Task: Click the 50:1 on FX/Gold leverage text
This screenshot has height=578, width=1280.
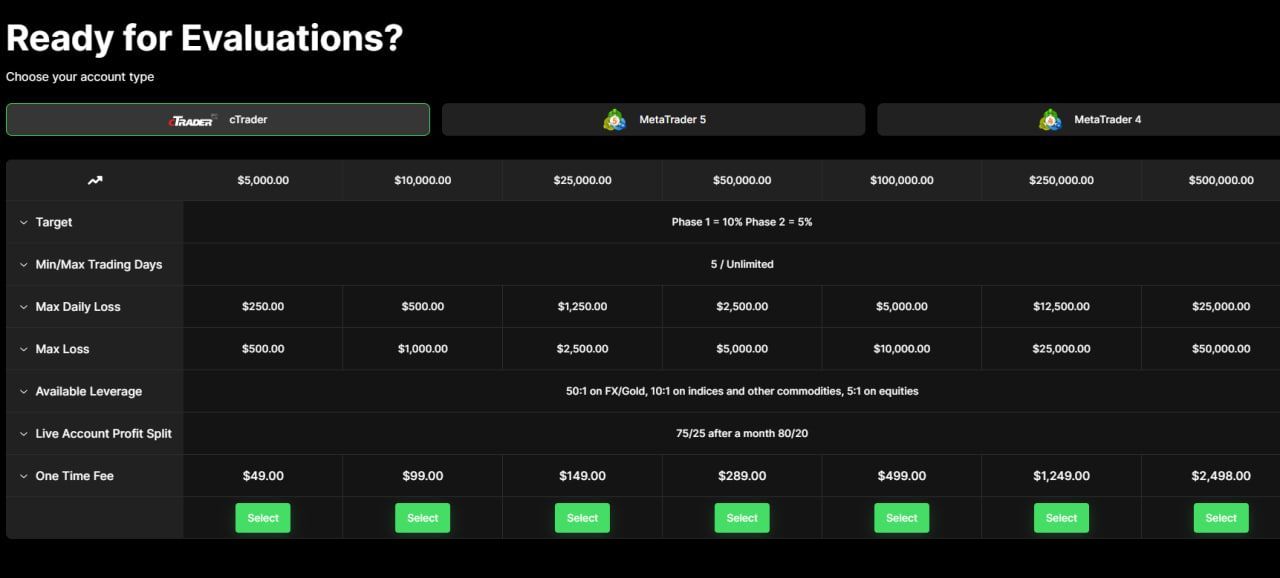Action: tap(742, 391)
